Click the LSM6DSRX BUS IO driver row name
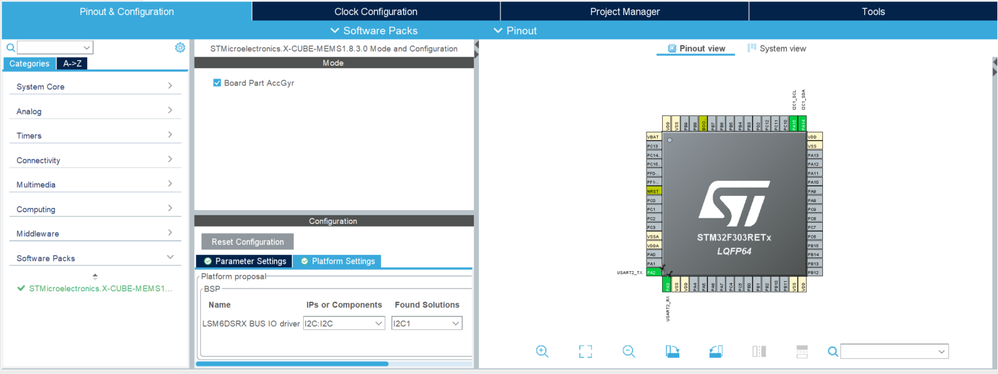 click(251, 324)
